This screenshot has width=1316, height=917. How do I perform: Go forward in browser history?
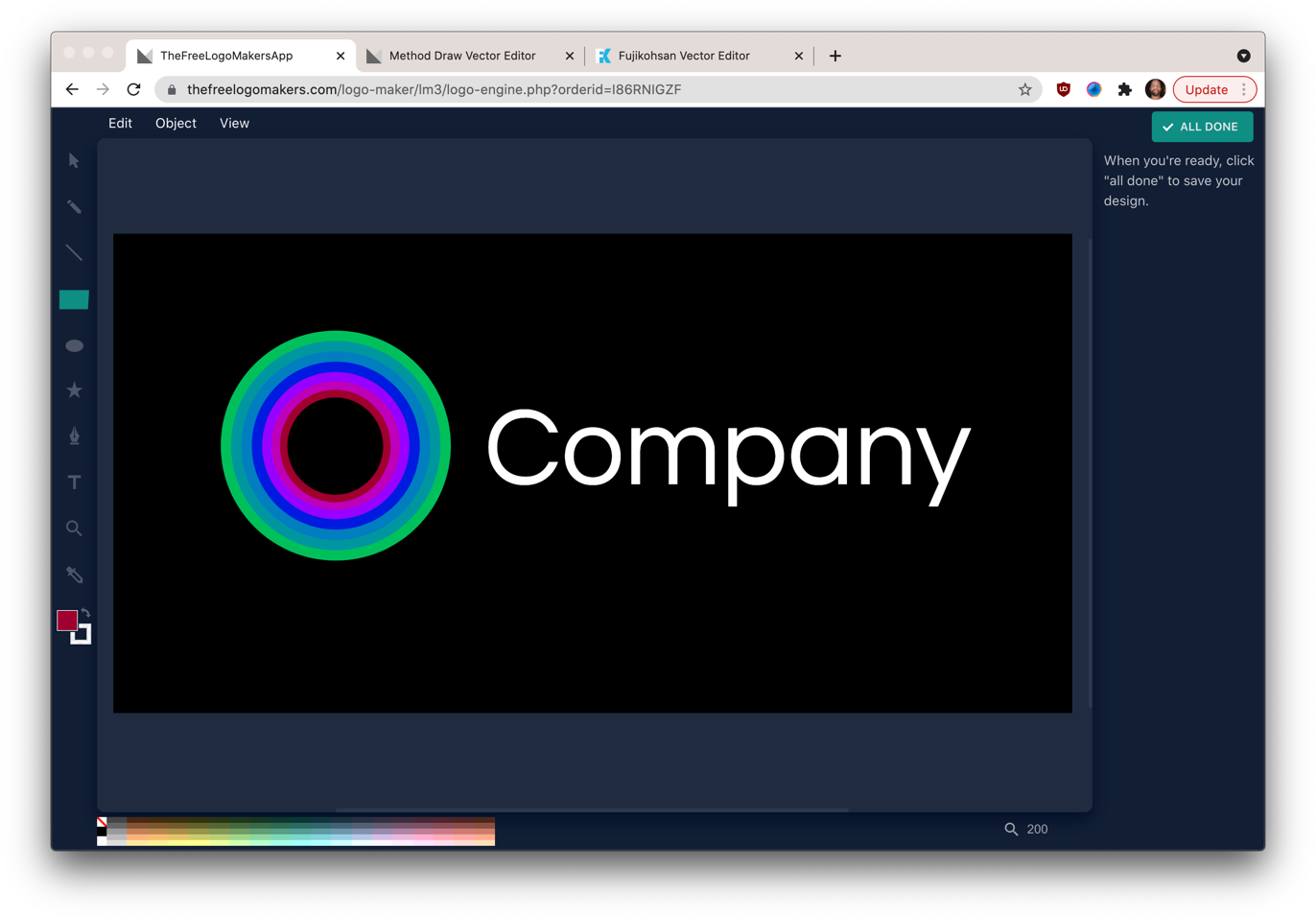(x=103, y=89)
